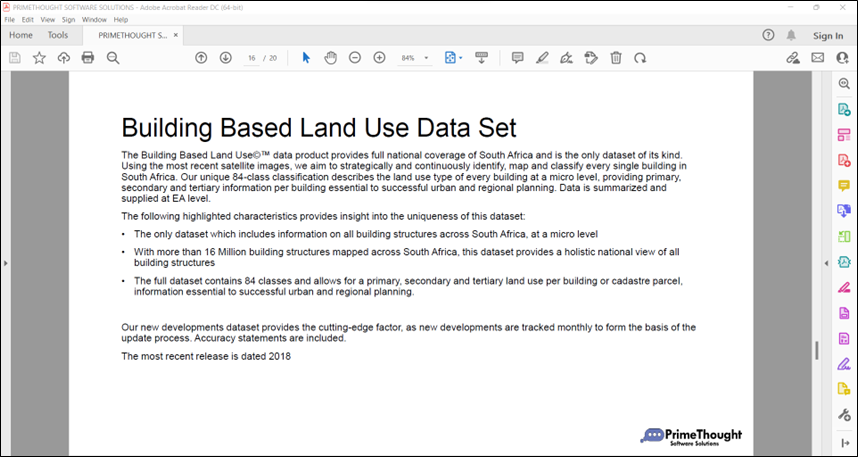Add the document to starred files

39,57
